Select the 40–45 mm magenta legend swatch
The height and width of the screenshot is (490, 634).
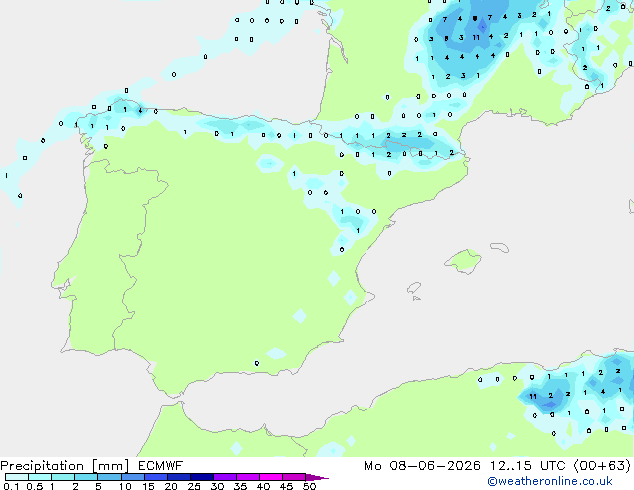pos(271,477)
